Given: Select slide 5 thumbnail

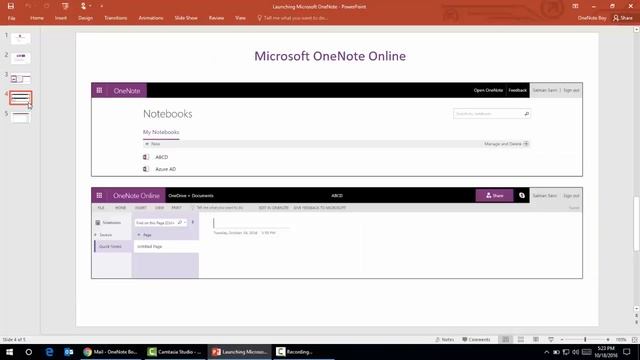Looking at the screenshot, I should (20, 118).
